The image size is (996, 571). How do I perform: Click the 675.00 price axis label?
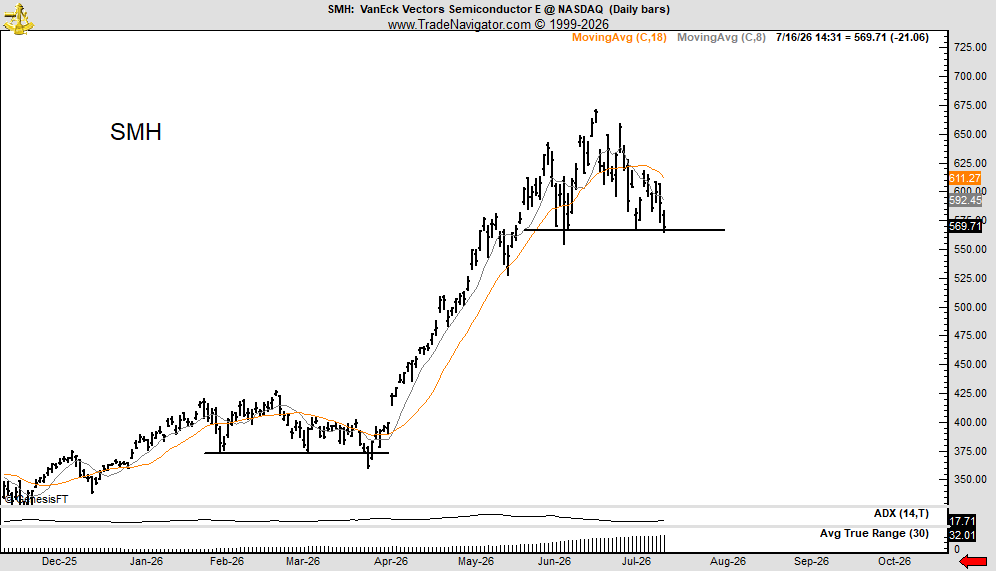tap(971, 105)
